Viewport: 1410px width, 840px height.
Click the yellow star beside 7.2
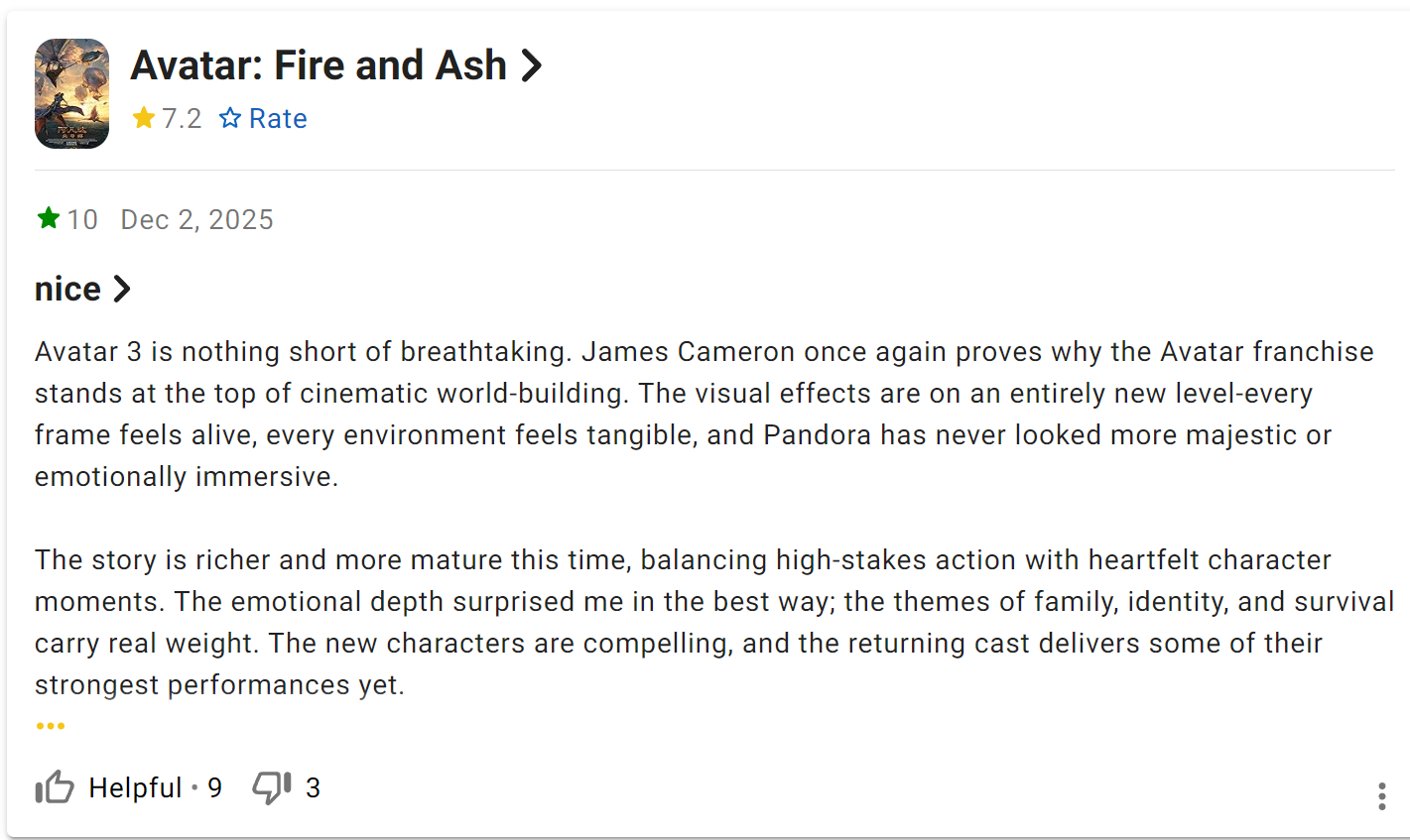tap(144, 118)
